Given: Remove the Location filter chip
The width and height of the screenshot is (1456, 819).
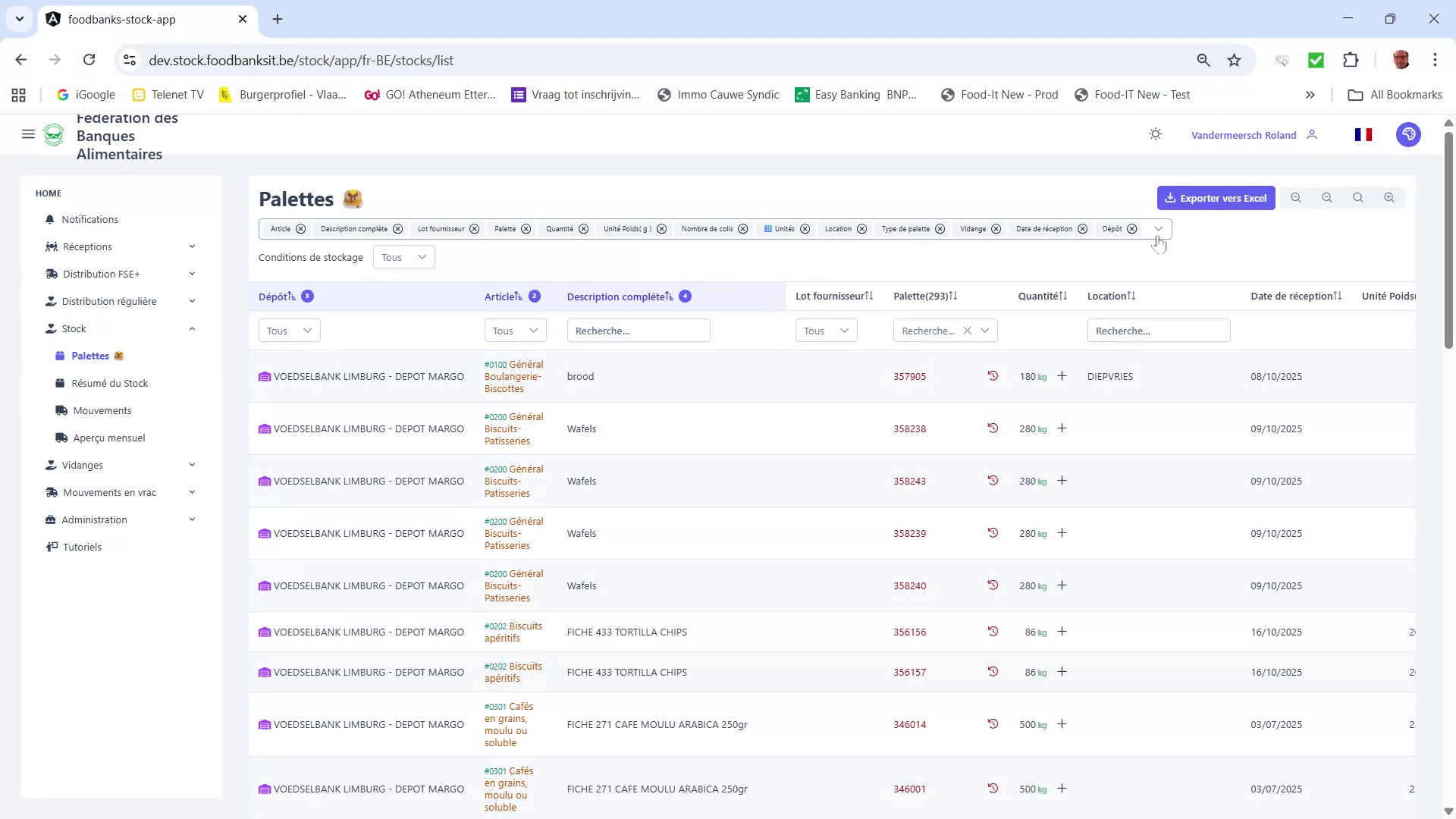Looking at the screenshot, I should tap(862, 229).
